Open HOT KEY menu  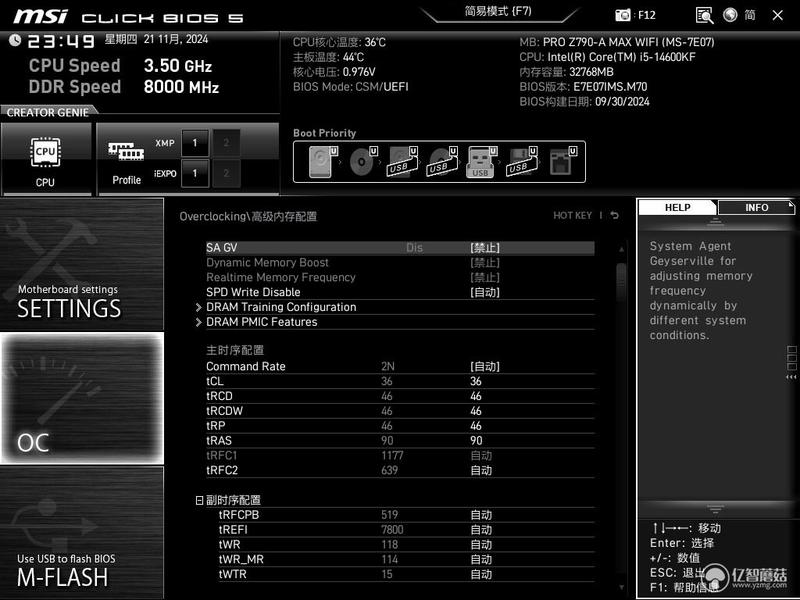click(572, 215)
